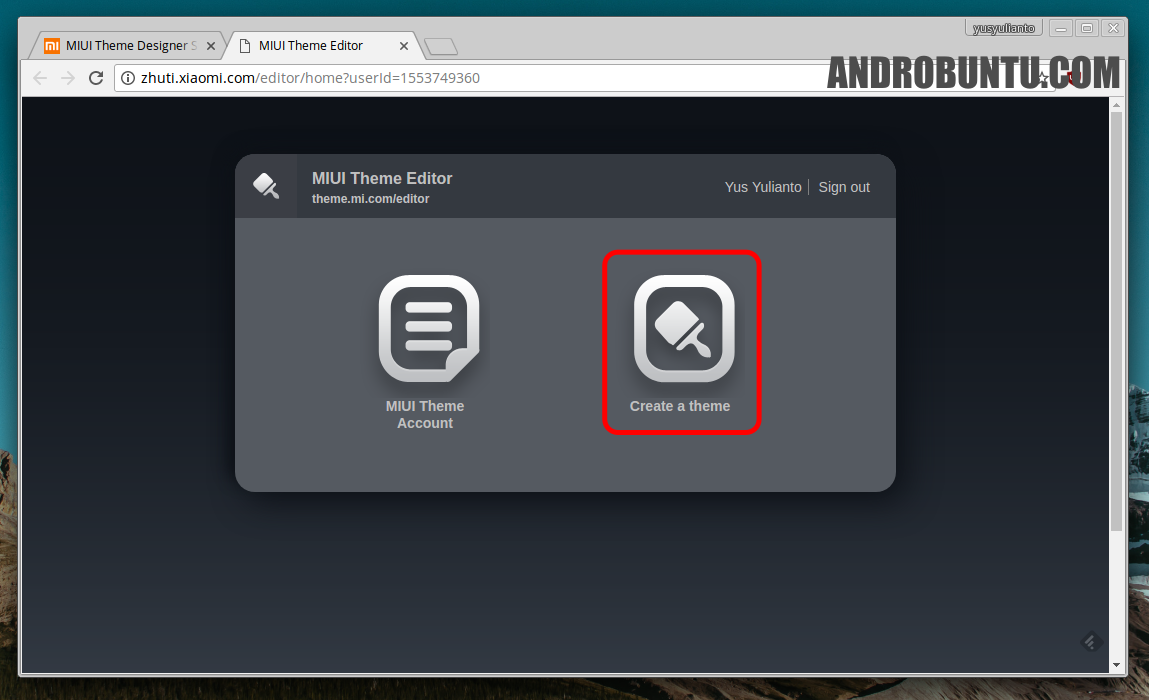Viewport: 1149px width, 700px height.
Task: Open the Create a theme icon
Action: pyautogui.click(x=684, y=329)
